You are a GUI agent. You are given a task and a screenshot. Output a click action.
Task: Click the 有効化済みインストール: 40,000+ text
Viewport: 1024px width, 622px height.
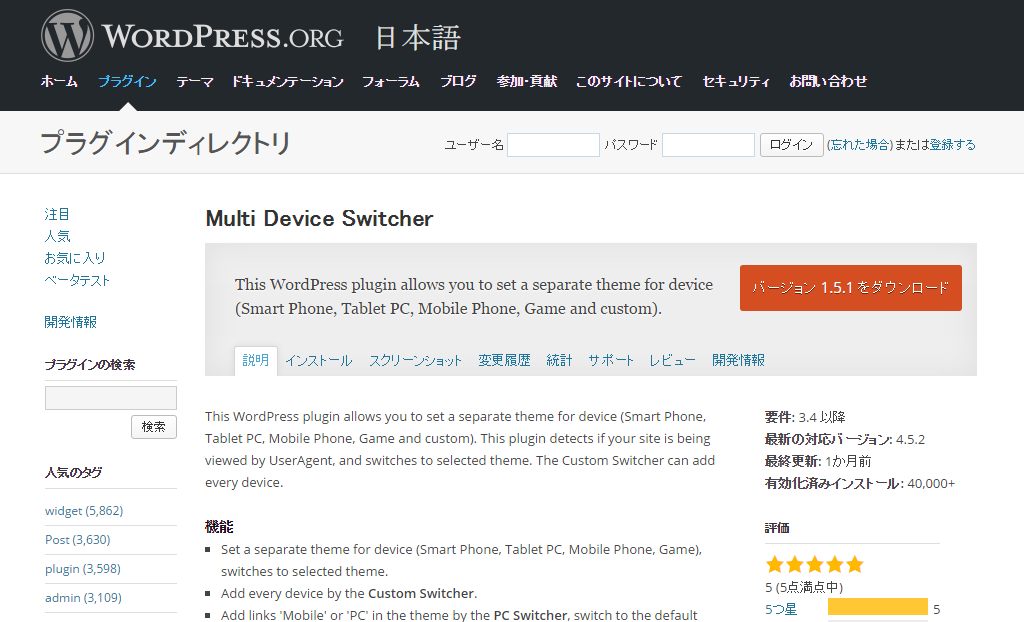point(859,483)
